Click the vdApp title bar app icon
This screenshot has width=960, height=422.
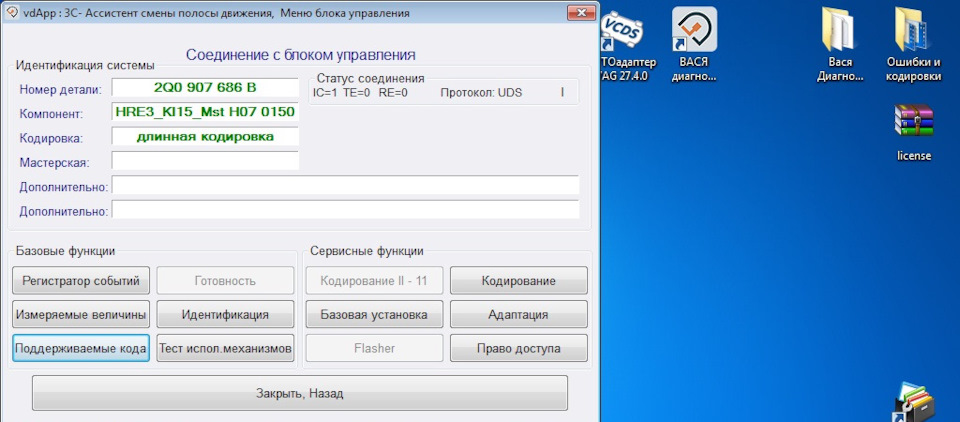(10, 12)
